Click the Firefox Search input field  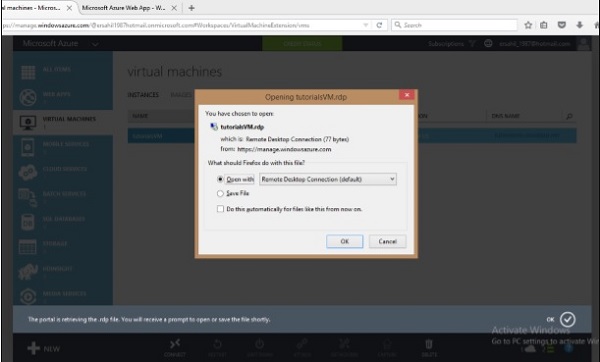pyautogui.click(x=454, y=25)
